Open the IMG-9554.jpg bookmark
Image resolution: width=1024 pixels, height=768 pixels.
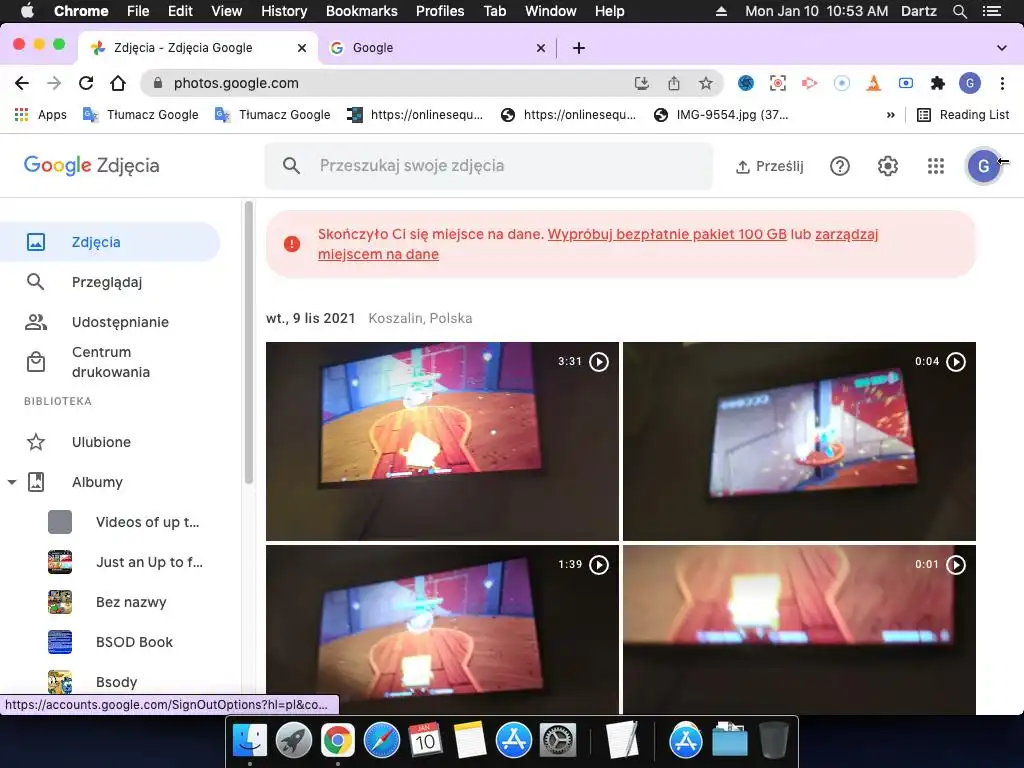point(722,115)
